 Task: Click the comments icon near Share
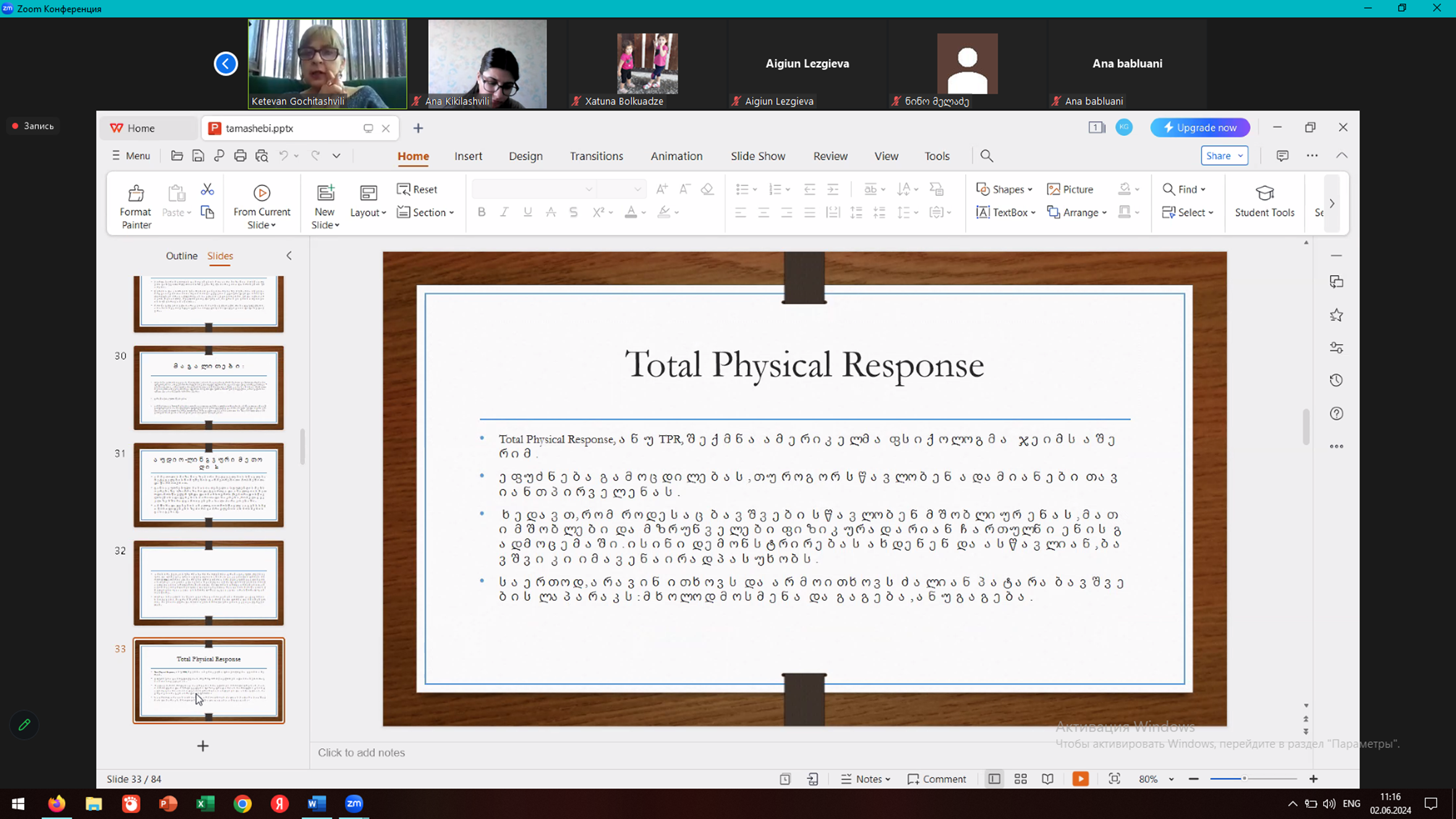pos(1282,156)
